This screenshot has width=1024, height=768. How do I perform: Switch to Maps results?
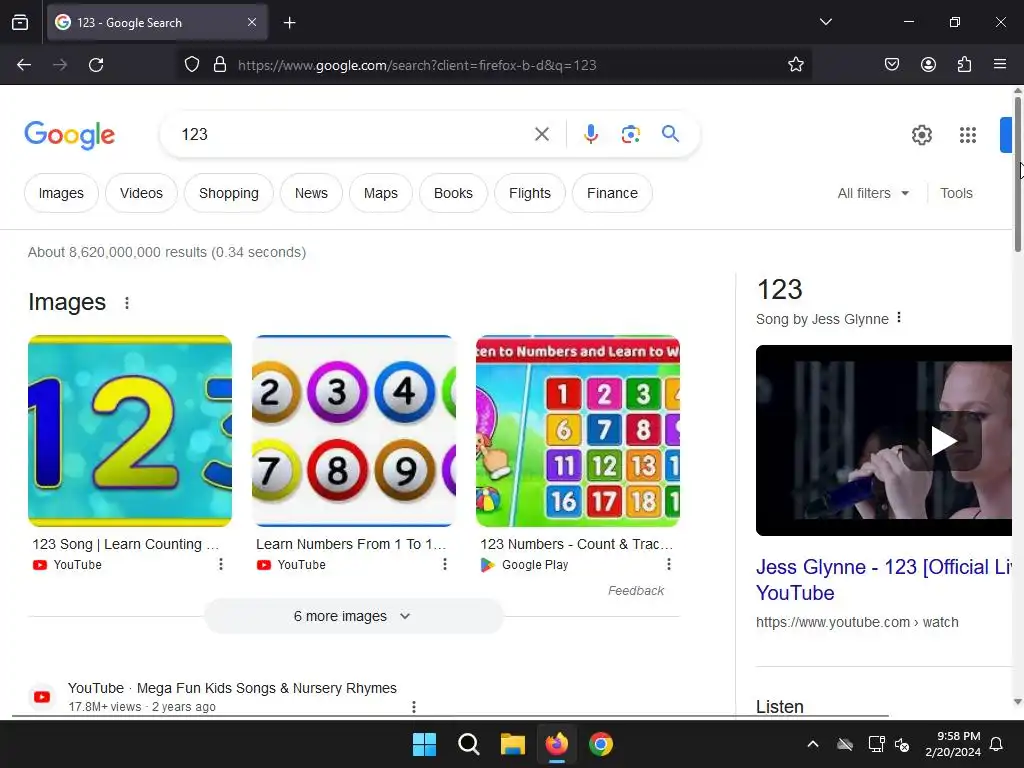pyautogui.click(x=381, y=193)
